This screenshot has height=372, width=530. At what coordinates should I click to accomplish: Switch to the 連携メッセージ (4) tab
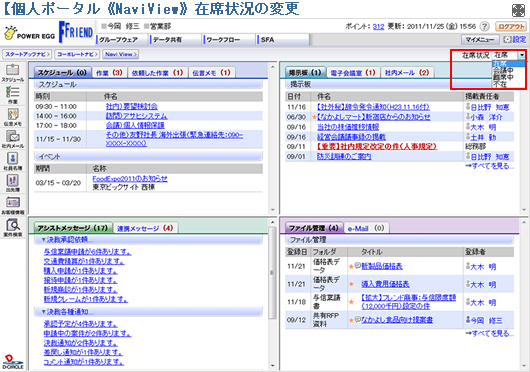pyautogui.click(x=145, y=228)
